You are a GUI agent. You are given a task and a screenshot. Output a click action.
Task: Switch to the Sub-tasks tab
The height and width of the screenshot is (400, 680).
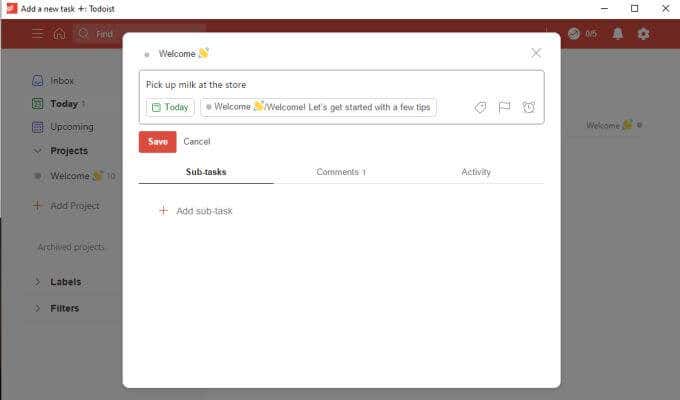(206, 172)
